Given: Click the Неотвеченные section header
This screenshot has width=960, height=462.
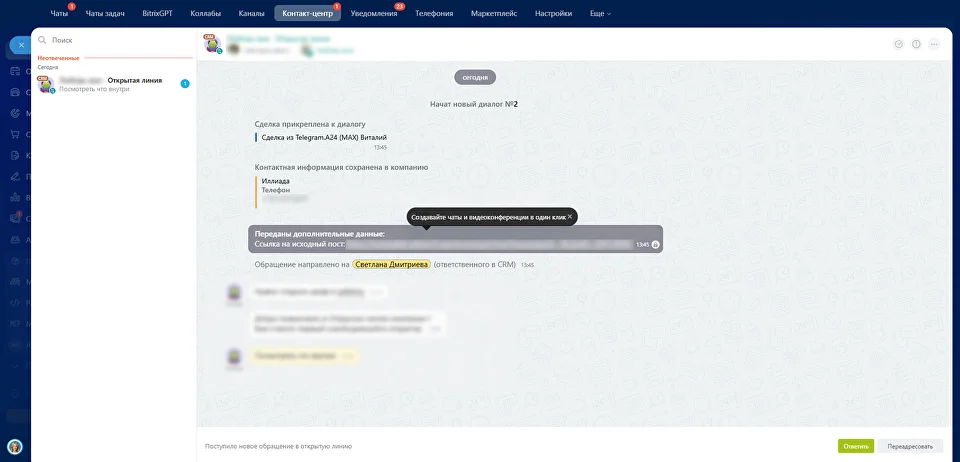Looking at the screenshot, I should [x=59, y=58].
